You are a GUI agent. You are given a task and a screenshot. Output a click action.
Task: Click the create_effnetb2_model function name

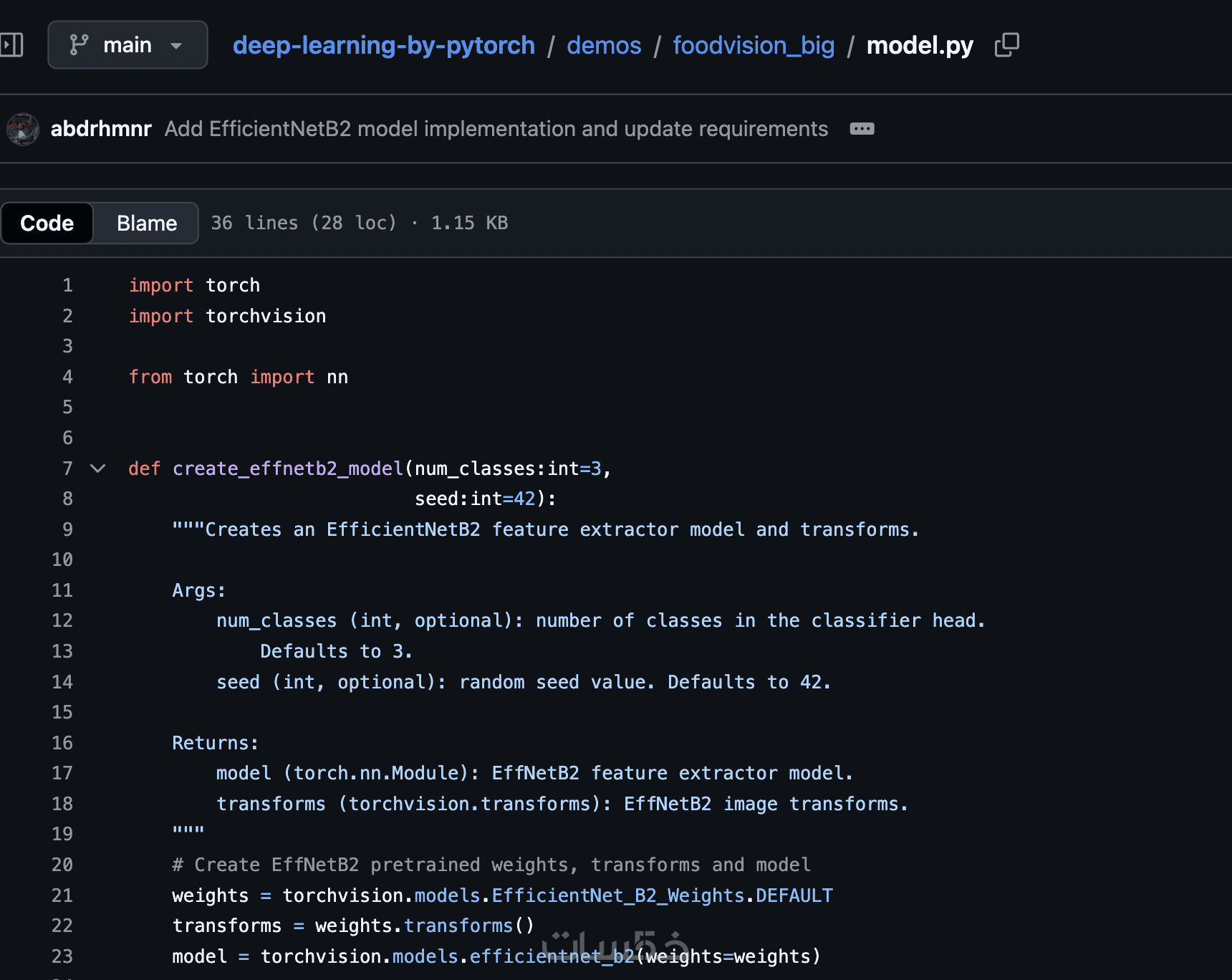[288, 469]
